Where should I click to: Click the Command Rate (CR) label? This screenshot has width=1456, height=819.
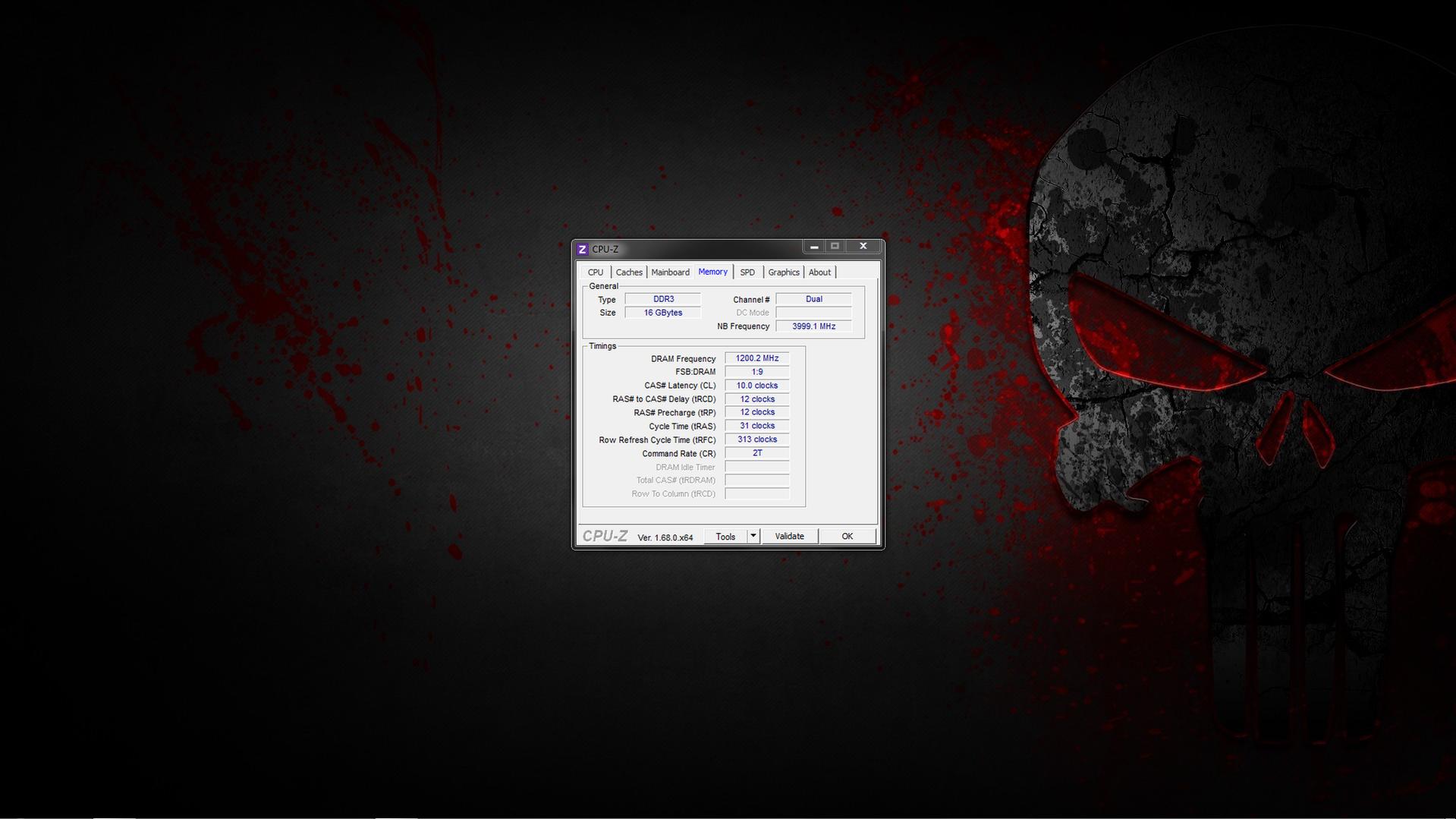[x=679, y=454]
